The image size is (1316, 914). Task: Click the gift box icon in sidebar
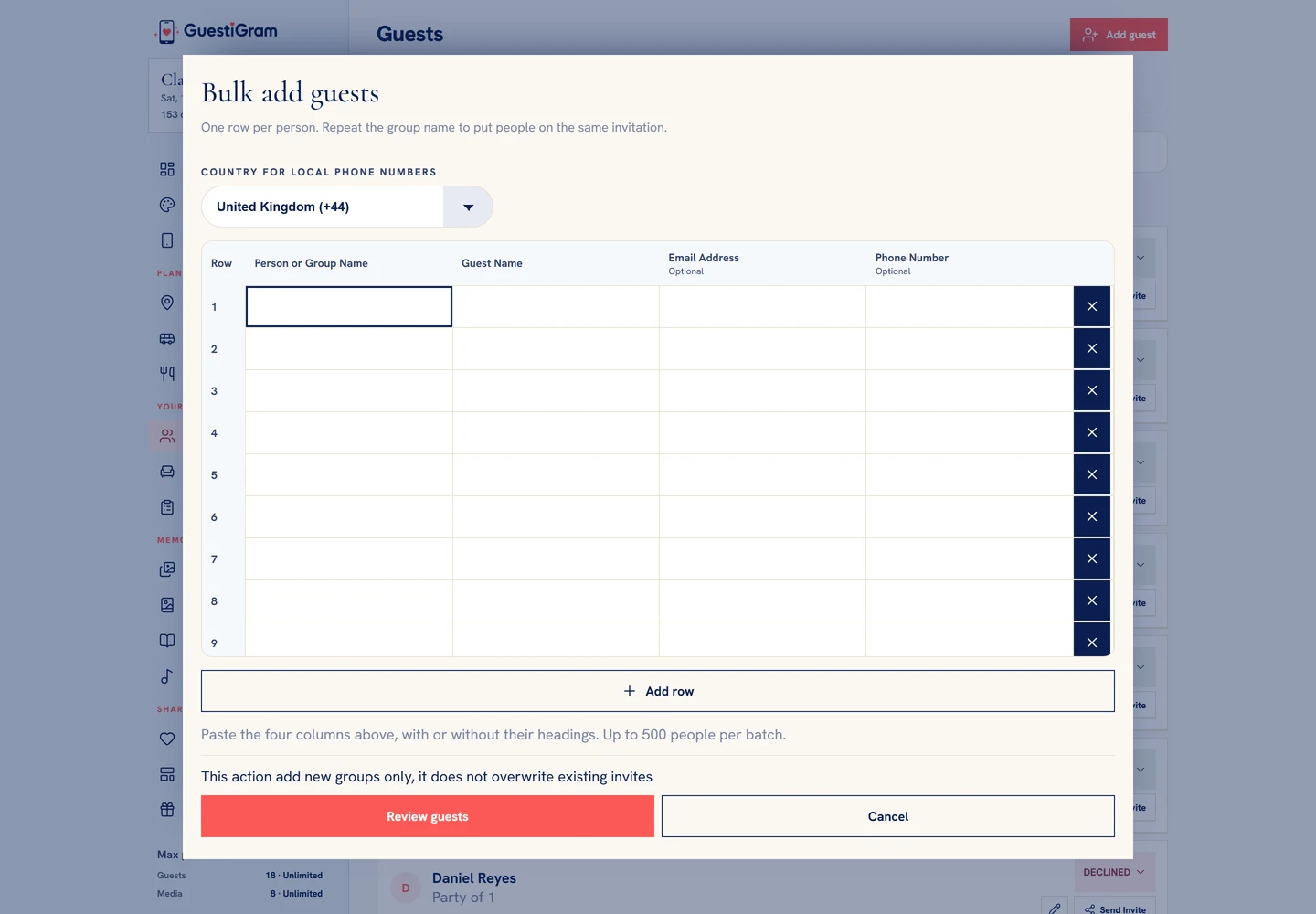167,810
